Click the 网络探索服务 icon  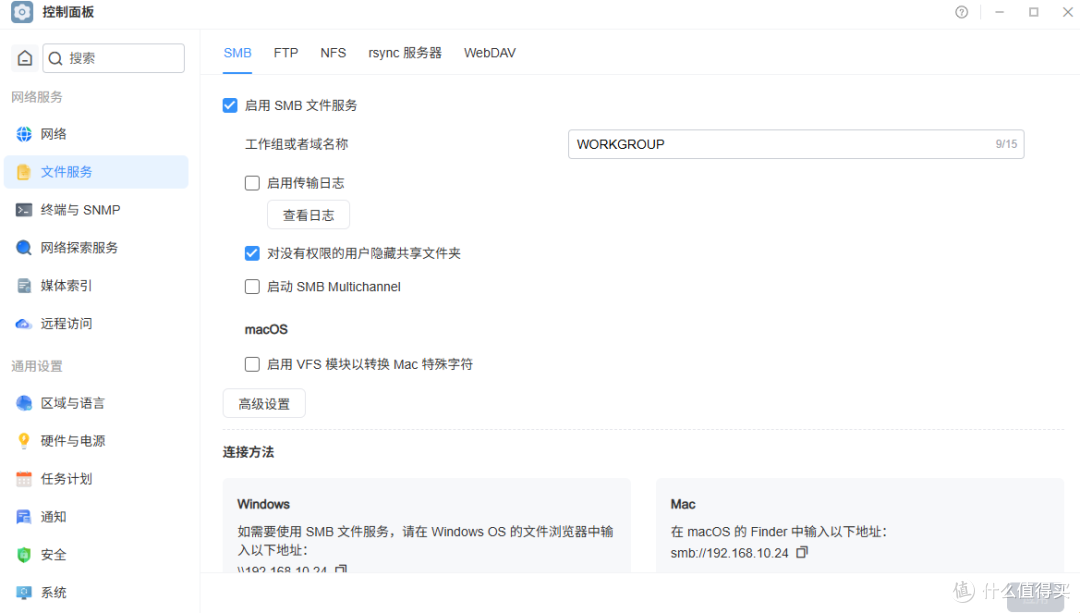point(24,247)
